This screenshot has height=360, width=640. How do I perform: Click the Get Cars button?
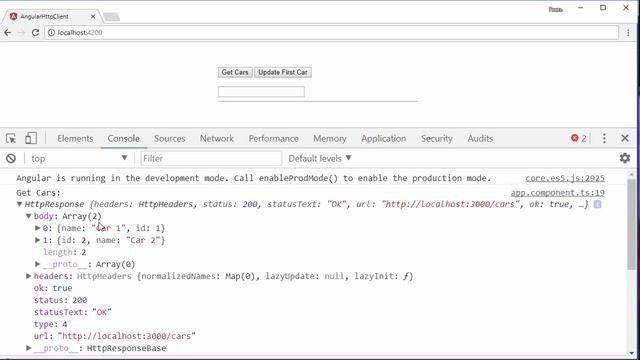click(x=235, y=72)
